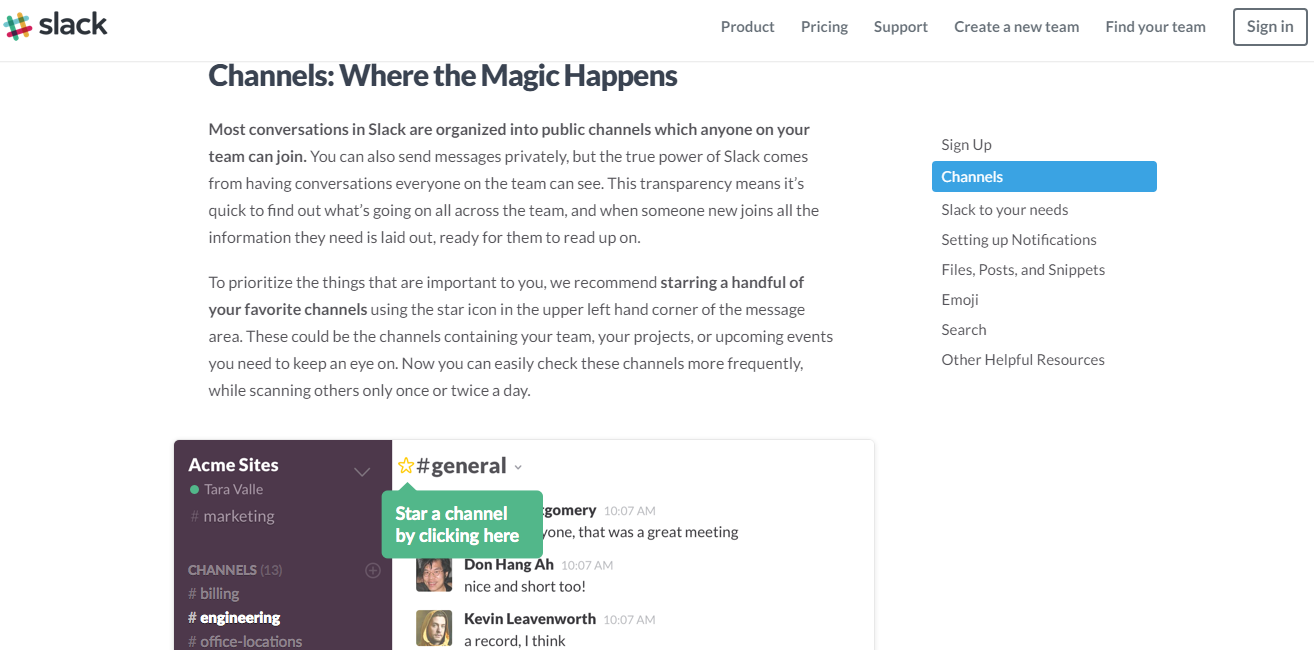Click Create a new team
The height and width of the screenshot is (650, 1314).
click(x=1016, y=27)
